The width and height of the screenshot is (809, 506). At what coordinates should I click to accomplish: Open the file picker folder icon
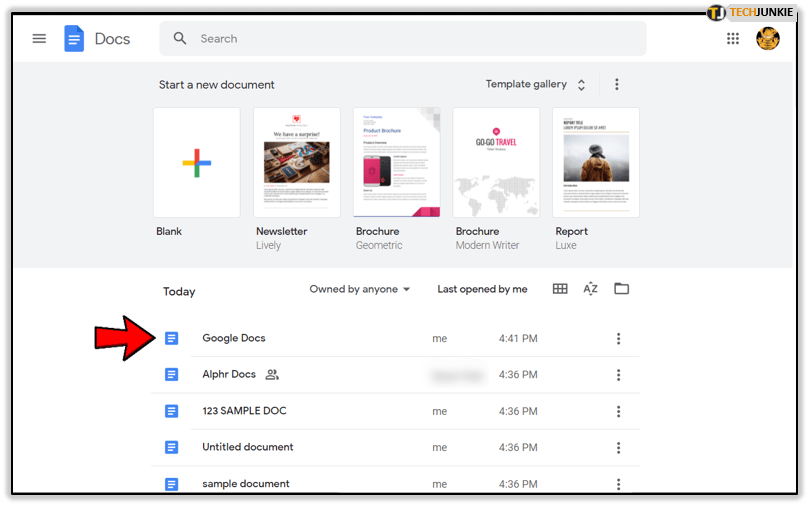tap(621, 289)
